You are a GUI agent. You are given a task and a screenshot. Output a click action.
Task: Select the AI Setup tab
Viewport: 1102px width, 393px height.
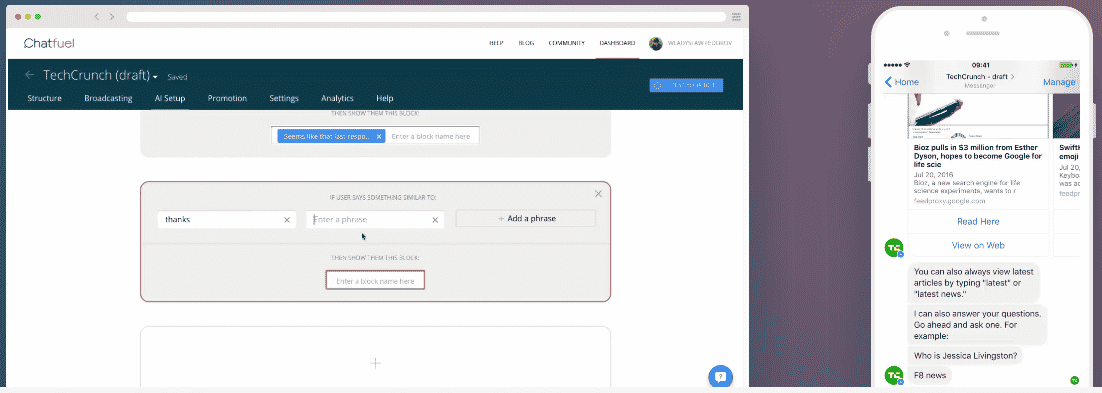tap(170, 98)
